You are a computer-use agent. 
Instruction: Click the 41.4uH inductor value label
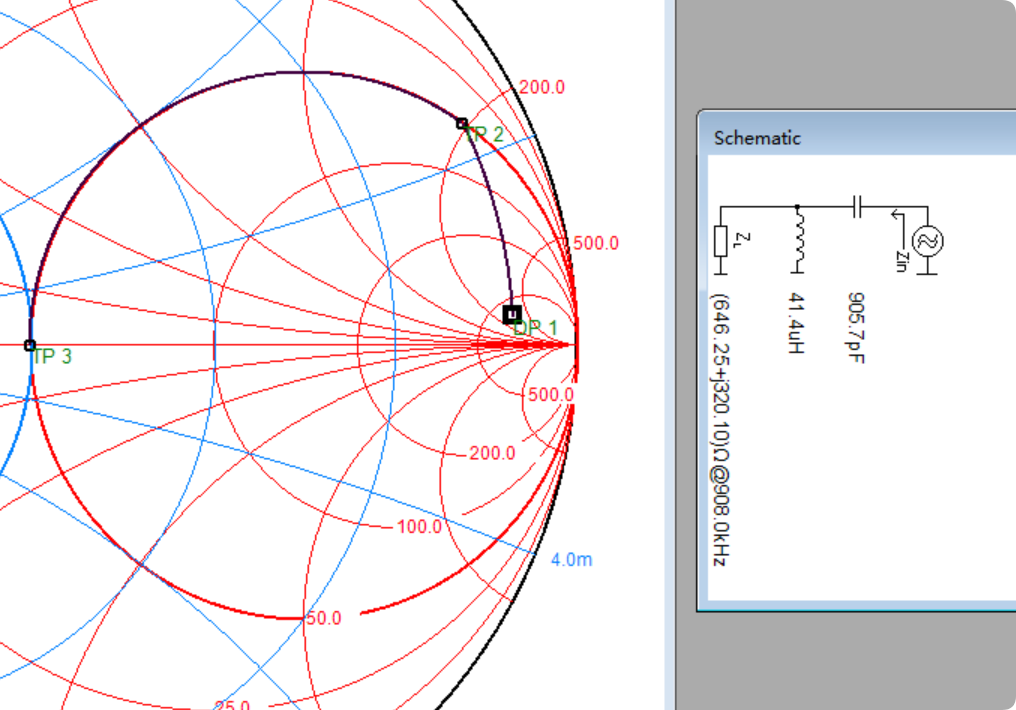[x=797, y=324]
